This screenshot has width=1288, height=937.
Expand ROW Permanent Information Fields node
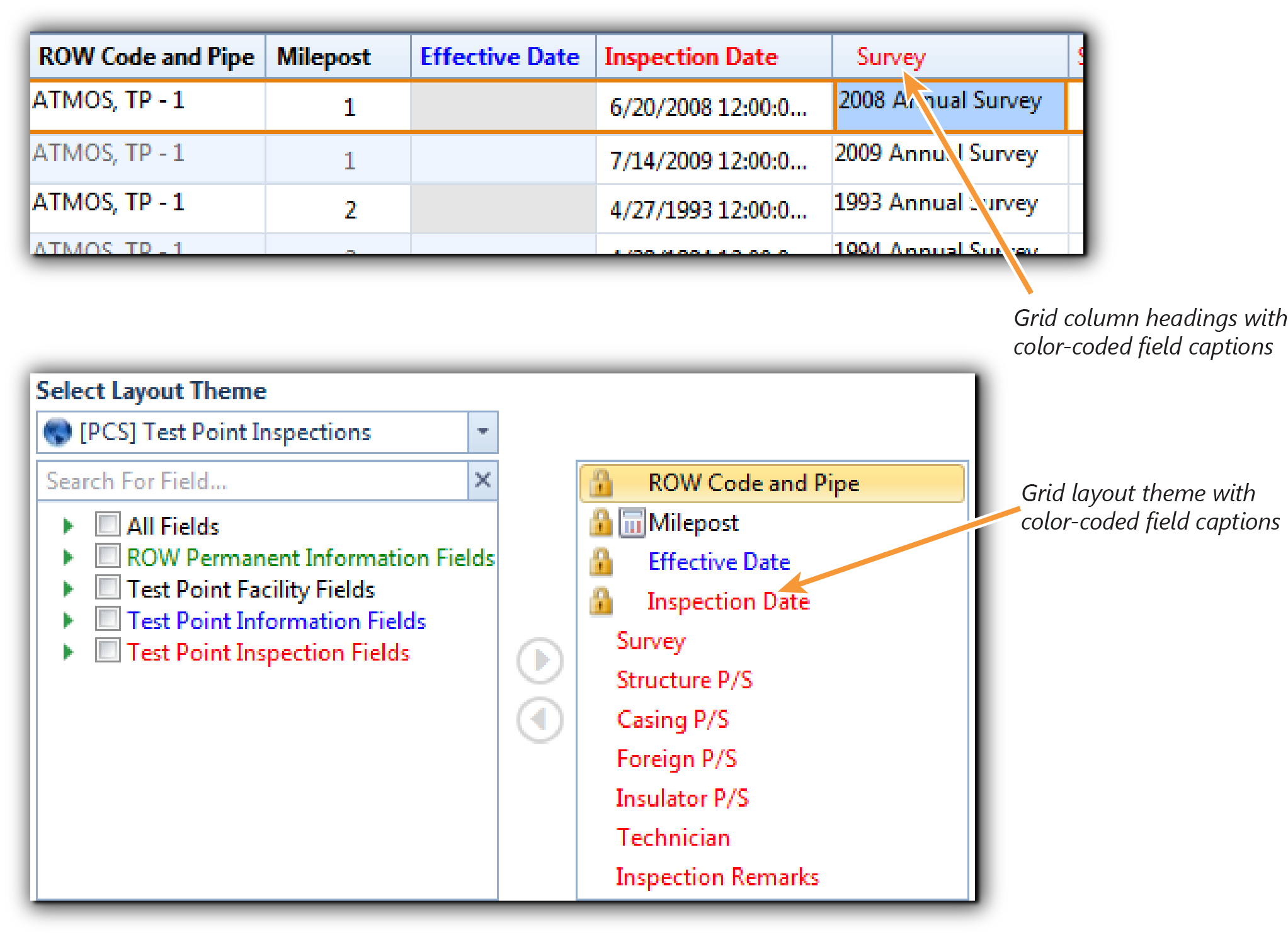(x=68, y=557)
